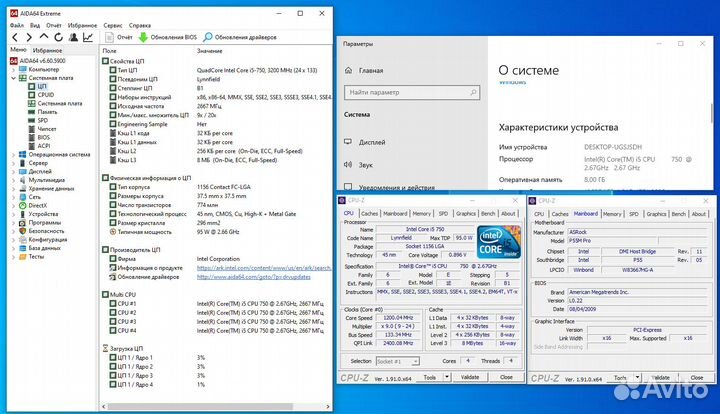Expand Операционная система tree node
Viewport: 720px width, 414px height.
(13, 155)
